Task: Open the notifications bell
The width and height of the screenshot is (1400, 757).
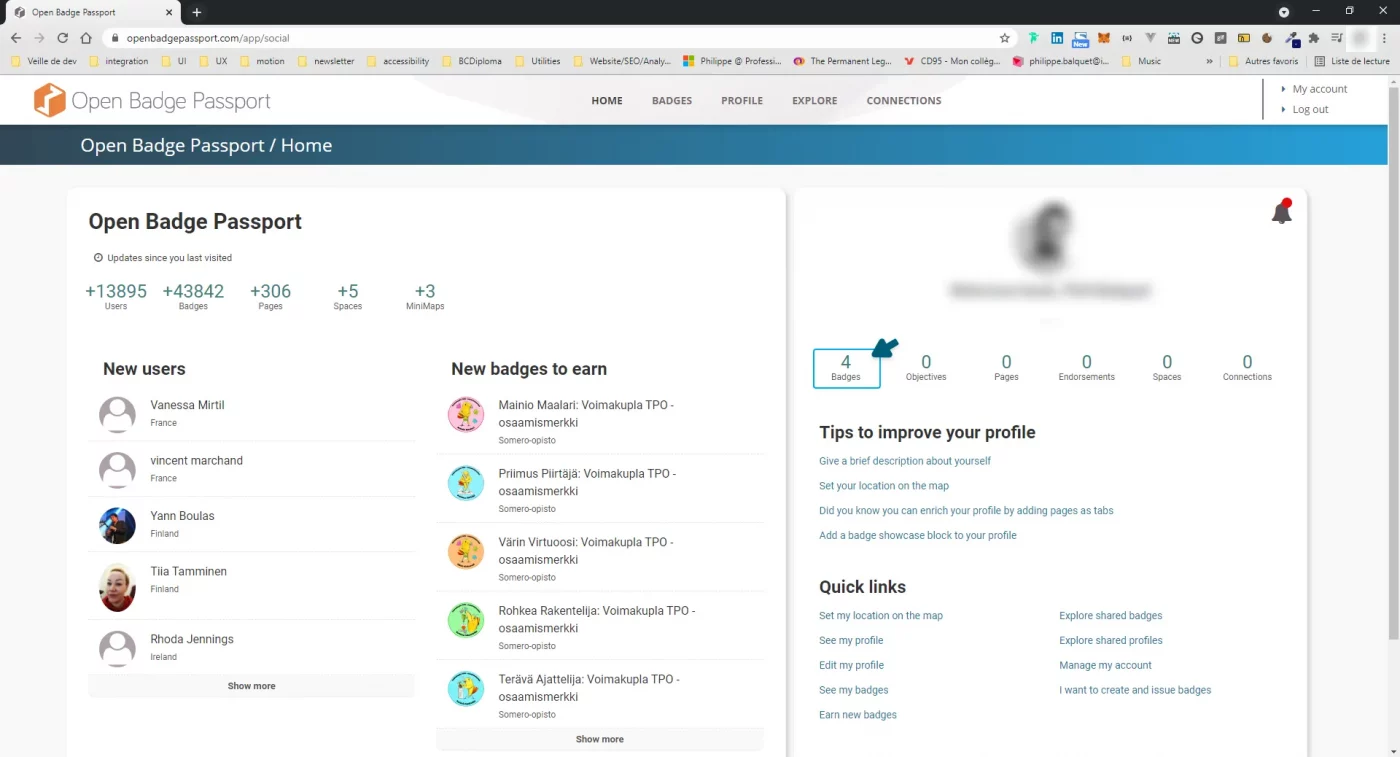Action: [x=1281, y=212]
